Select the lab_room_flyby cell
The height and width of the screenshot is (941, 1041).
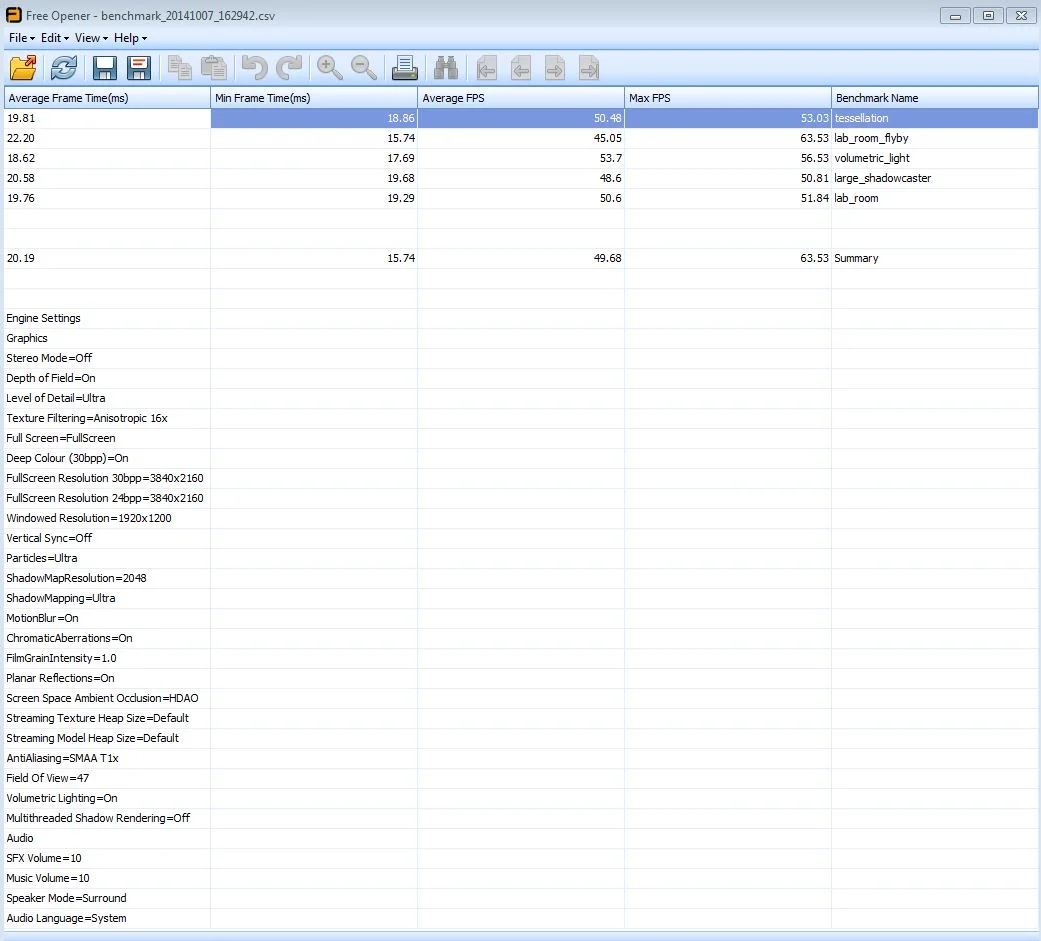point(934,138)
